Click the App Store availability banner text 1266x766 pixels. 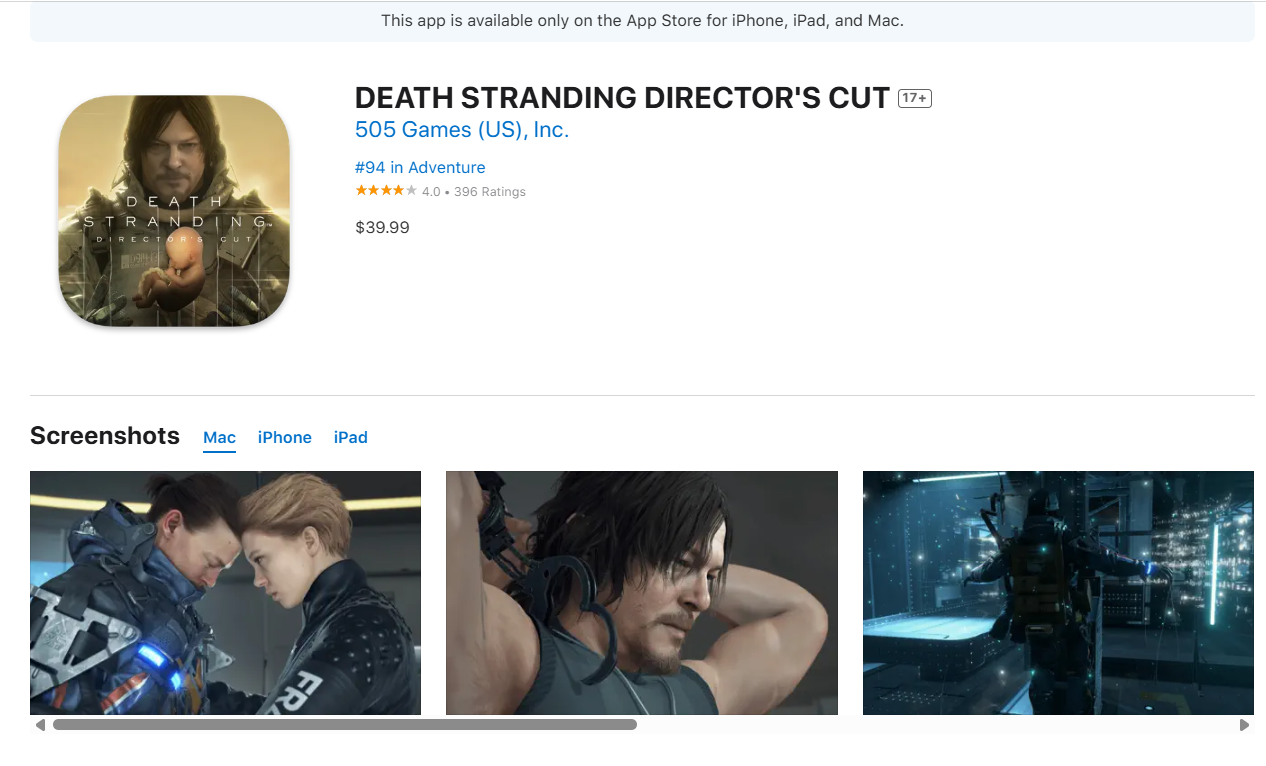point(642,21)
